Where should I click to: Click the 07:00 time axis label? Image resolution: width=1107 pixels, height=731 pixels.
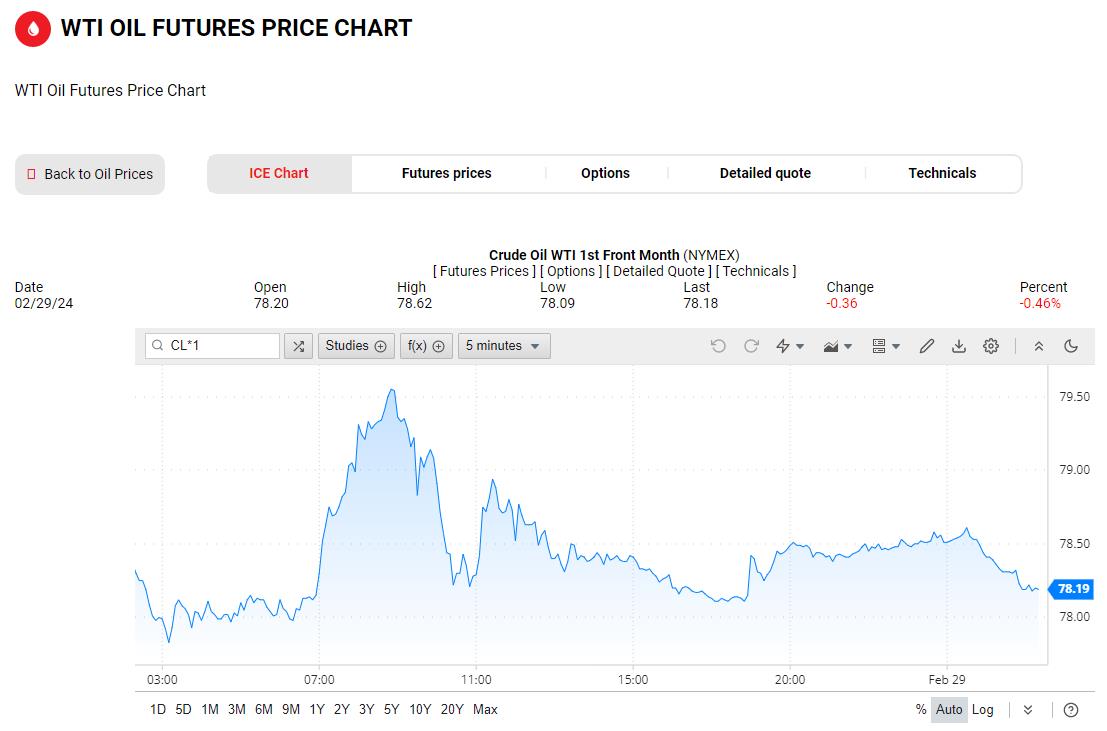click(x=319, y=680)
